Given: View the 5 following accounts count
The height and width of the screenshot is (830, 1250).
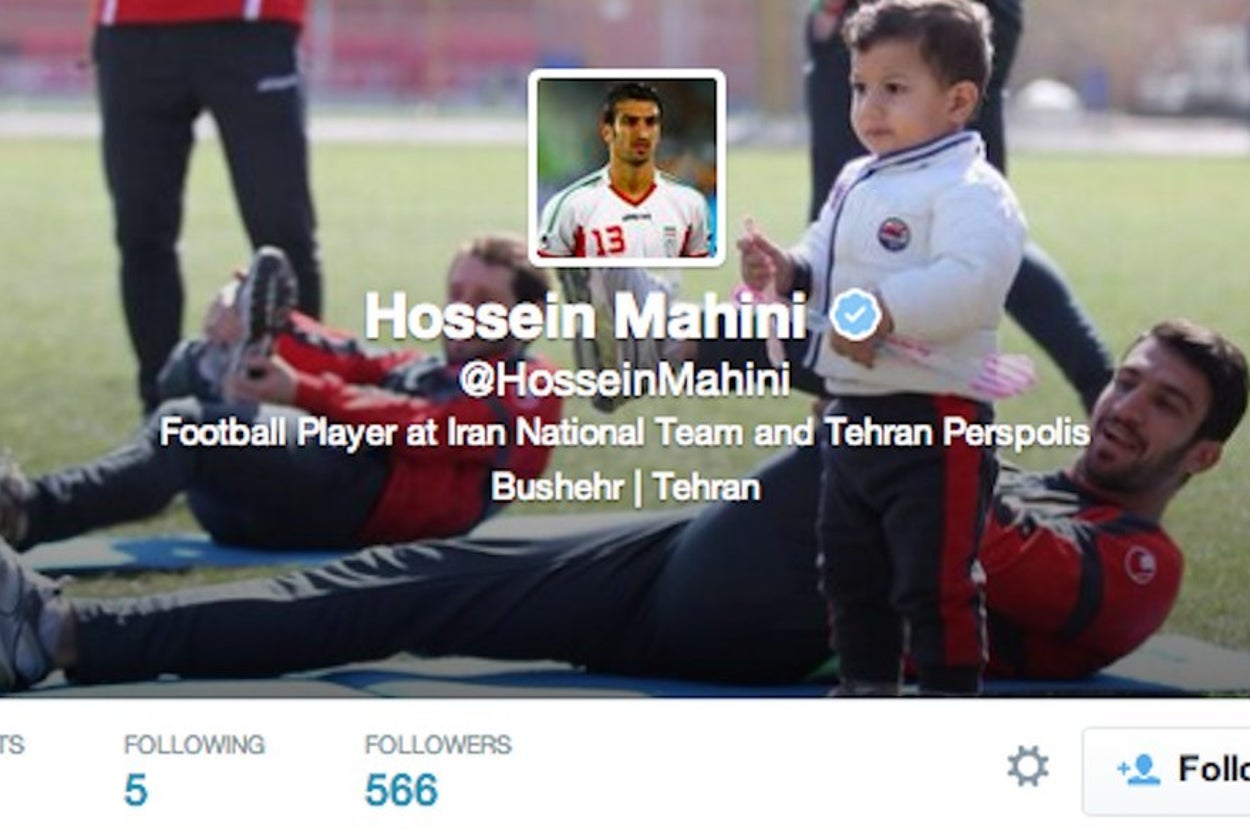Looking at the screenshot, I should [135, 791].
